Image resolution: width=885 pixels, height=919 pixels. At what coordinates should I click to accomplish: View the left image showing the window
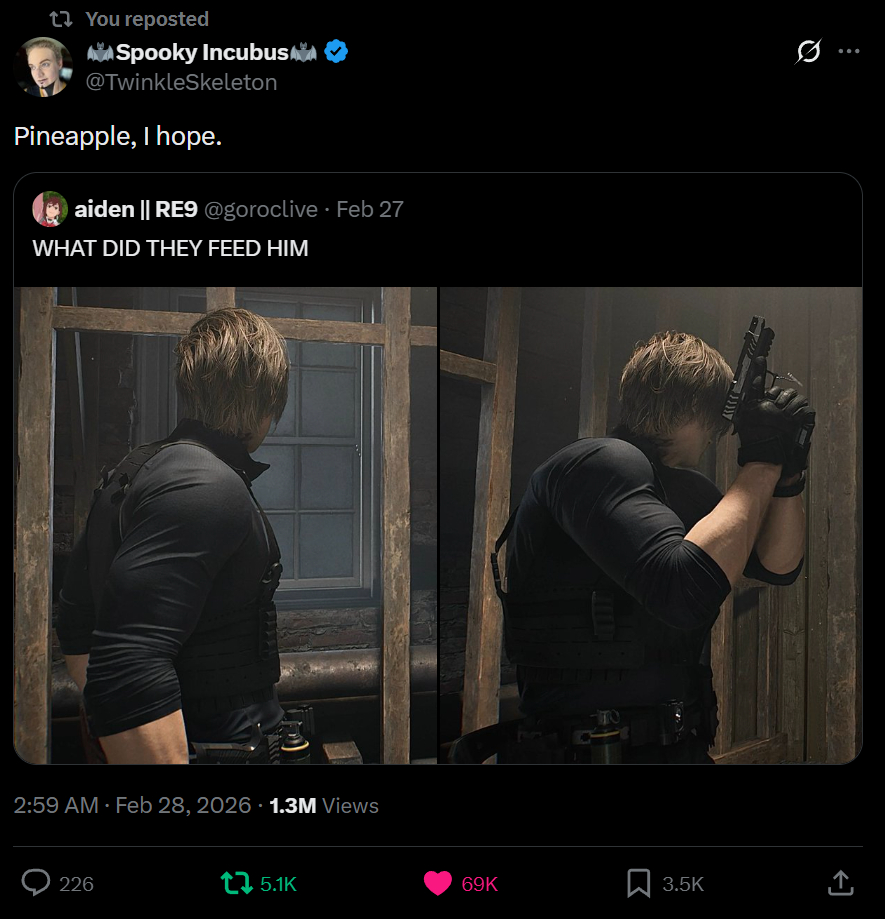click(225, 525)
